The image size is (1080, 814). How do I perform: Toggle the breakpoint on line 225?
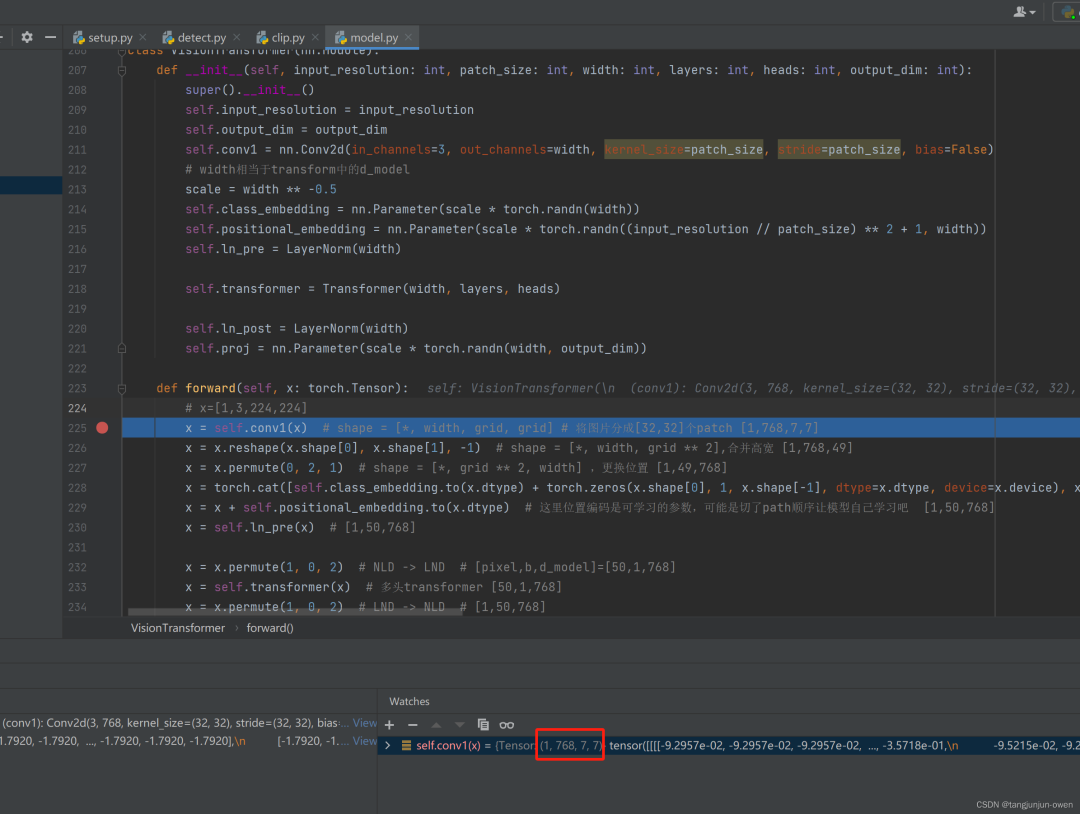tap(102, 428)
